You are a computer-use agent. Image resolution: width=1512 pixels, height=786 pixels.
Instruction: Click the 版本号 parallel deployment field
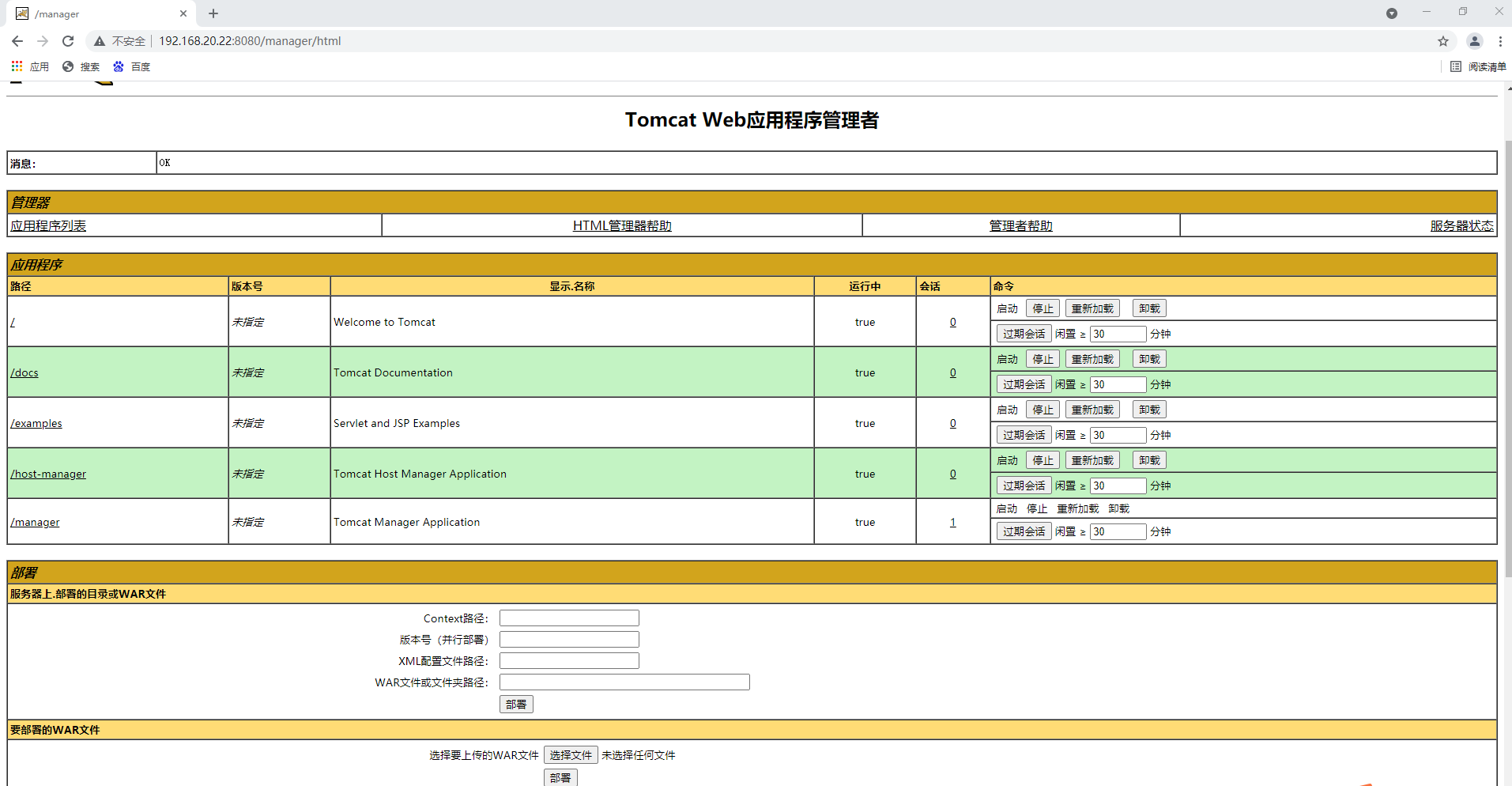click(569, 640)
